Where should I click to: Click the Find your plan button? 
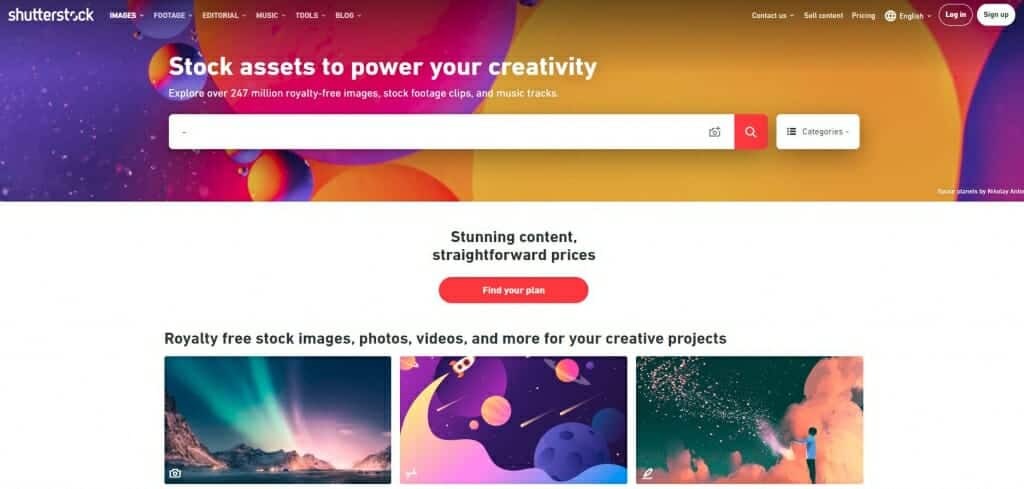(x=513, y=290)
